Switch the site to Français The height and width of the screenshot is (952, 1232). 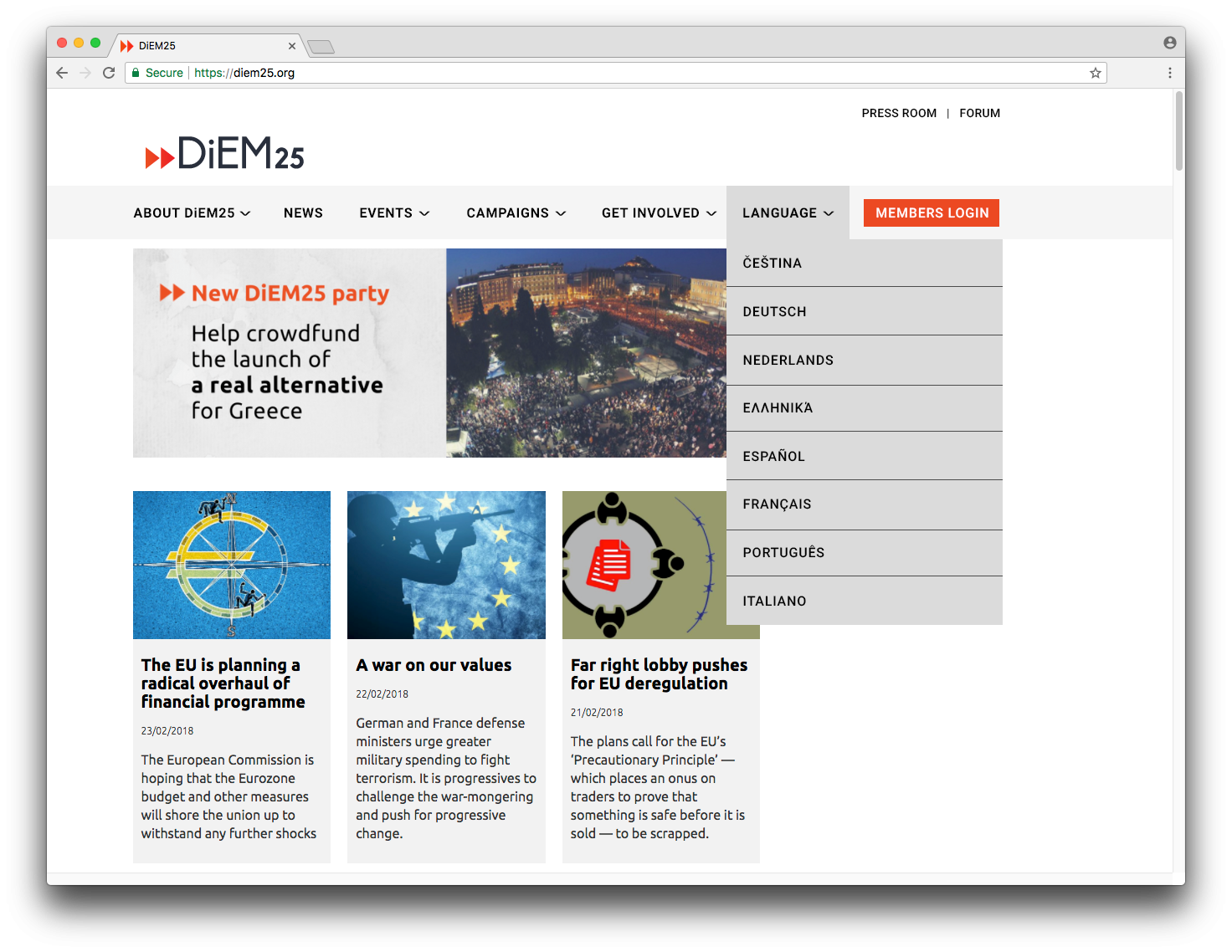coord(865,504)
